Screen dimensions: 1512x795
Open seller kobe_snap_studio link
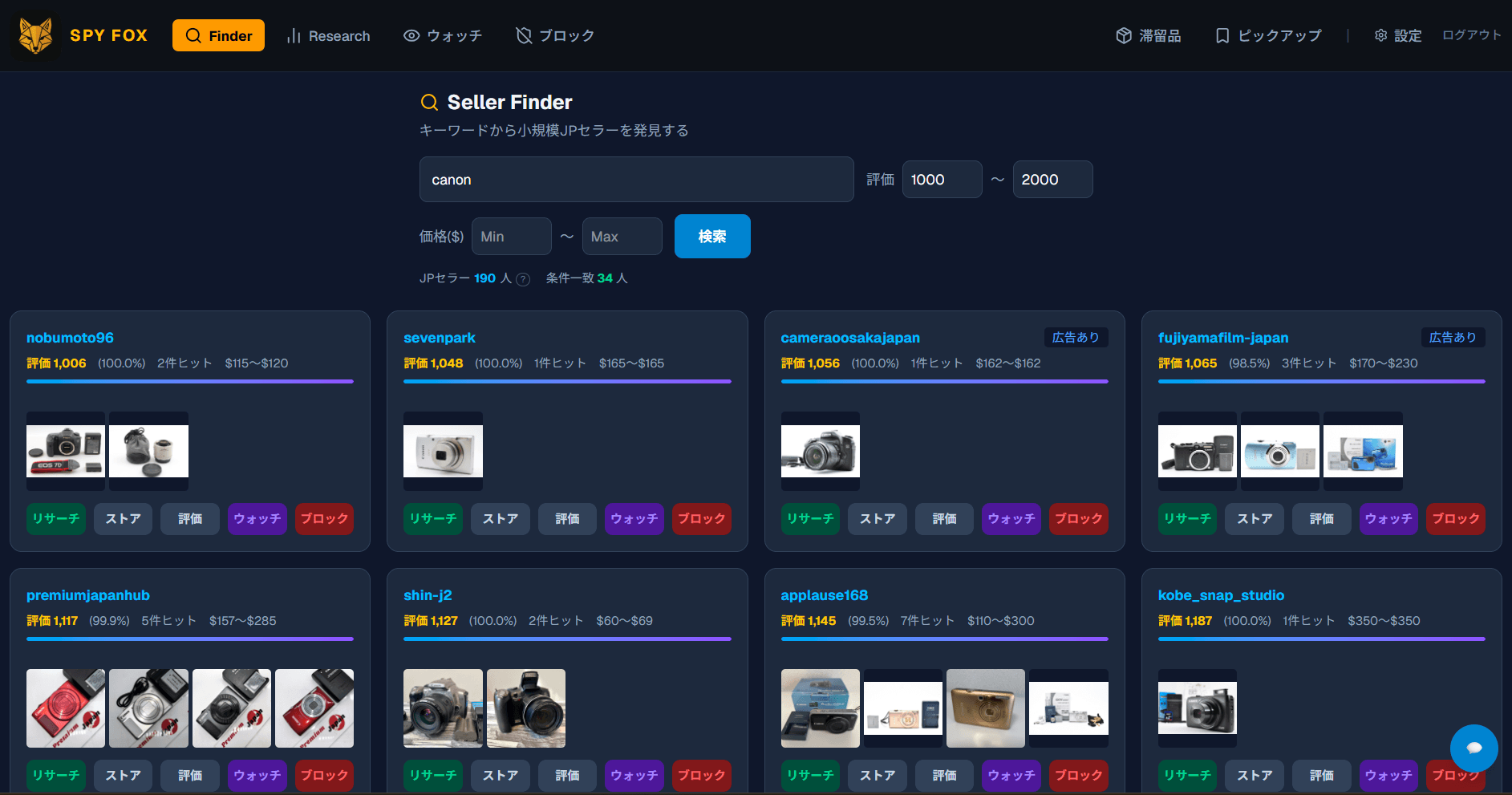click(x=1221, y=595)
